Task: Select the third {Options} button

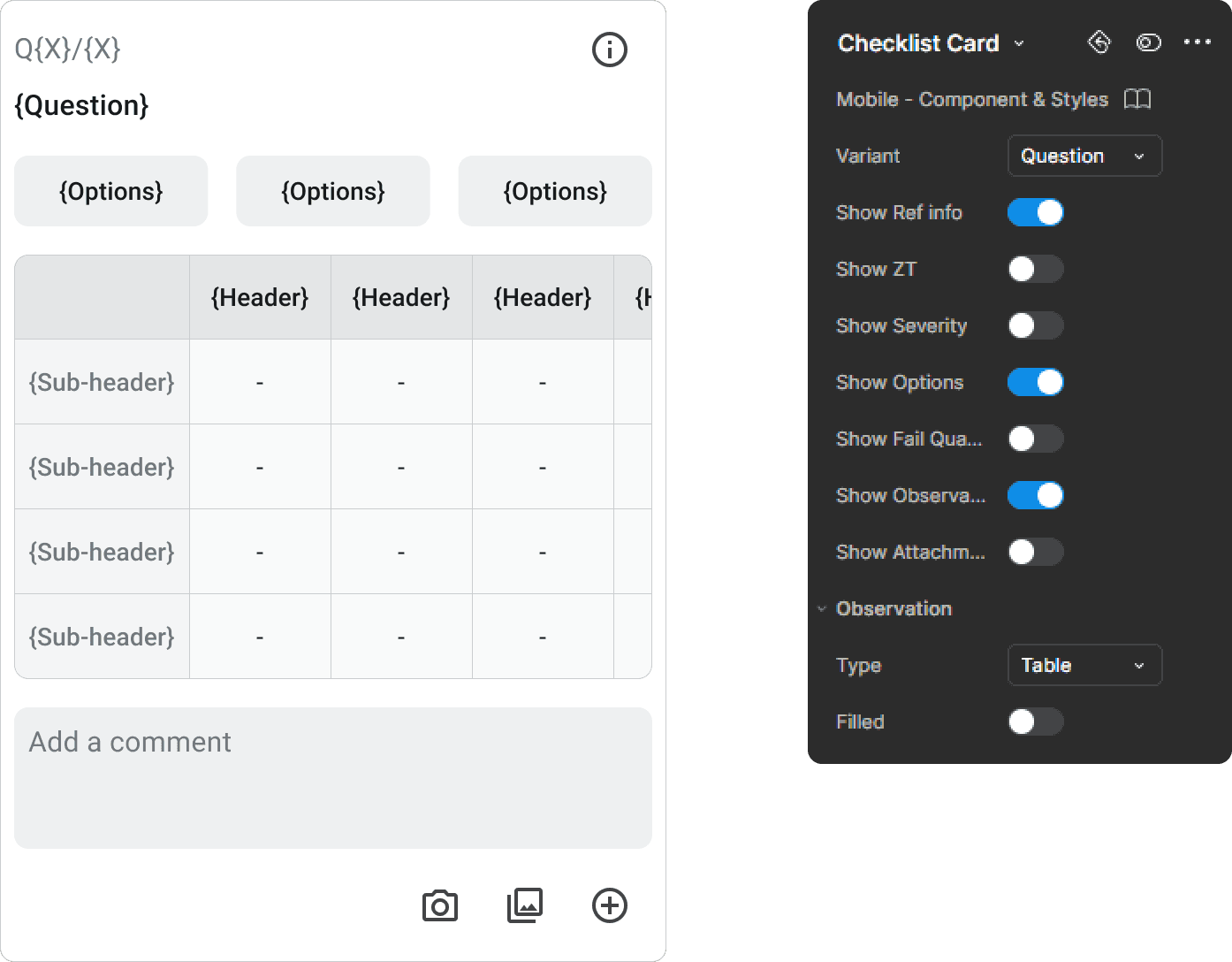Action: [555, 191]
